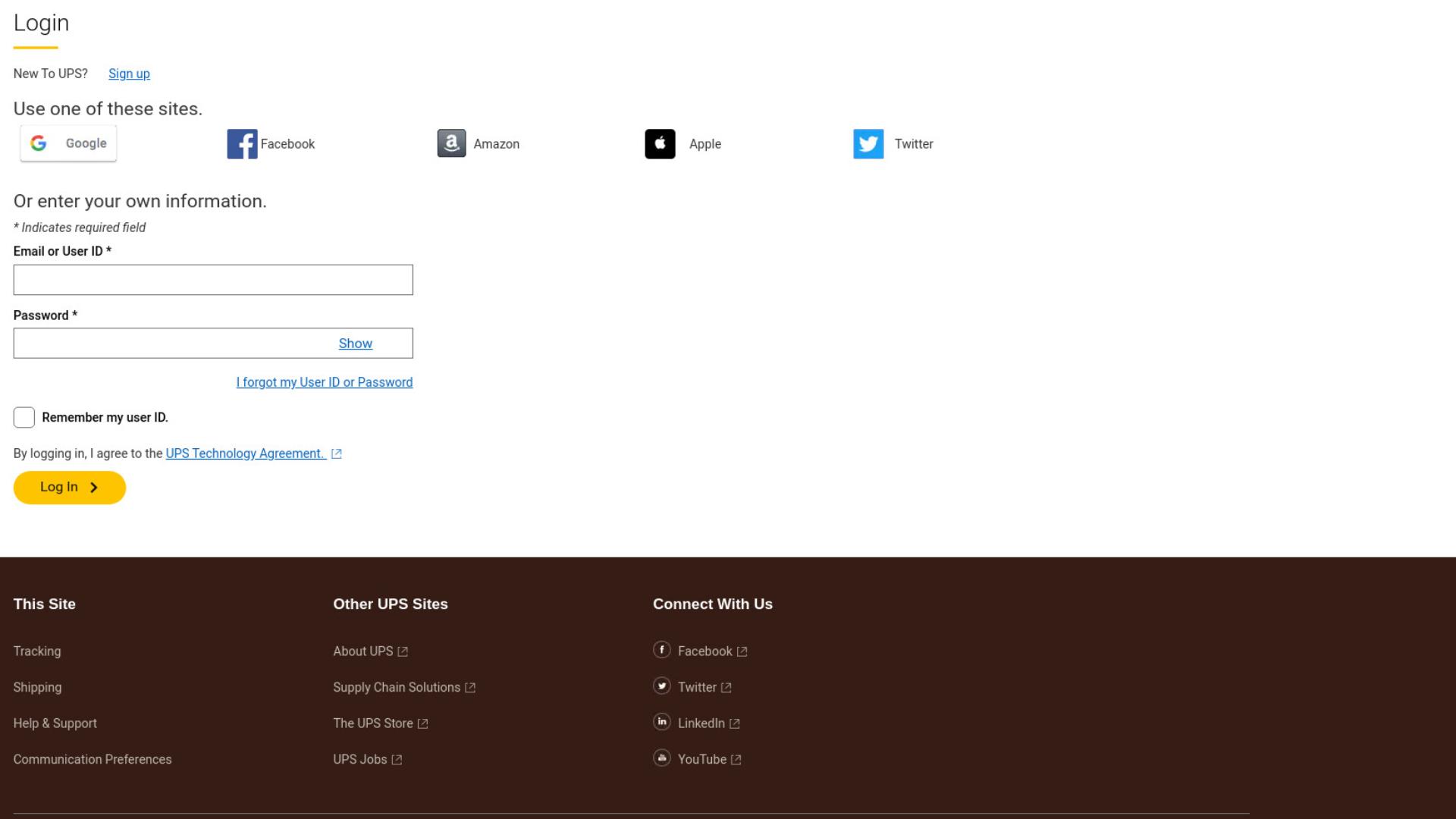Click the 'This Site' footer heading
The height and width of the screenshot is (819, 1456).
coord(45,604)
